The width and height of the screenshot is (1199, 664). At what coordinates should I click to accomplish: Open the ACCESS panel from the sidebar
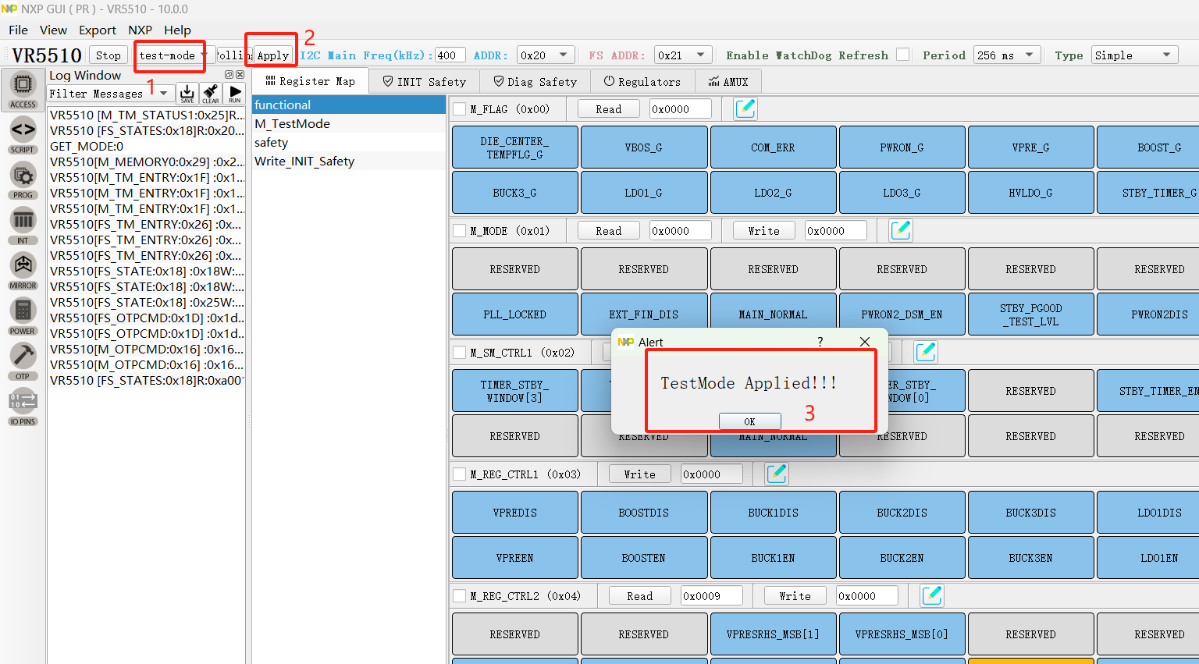[x=23, y=89]
